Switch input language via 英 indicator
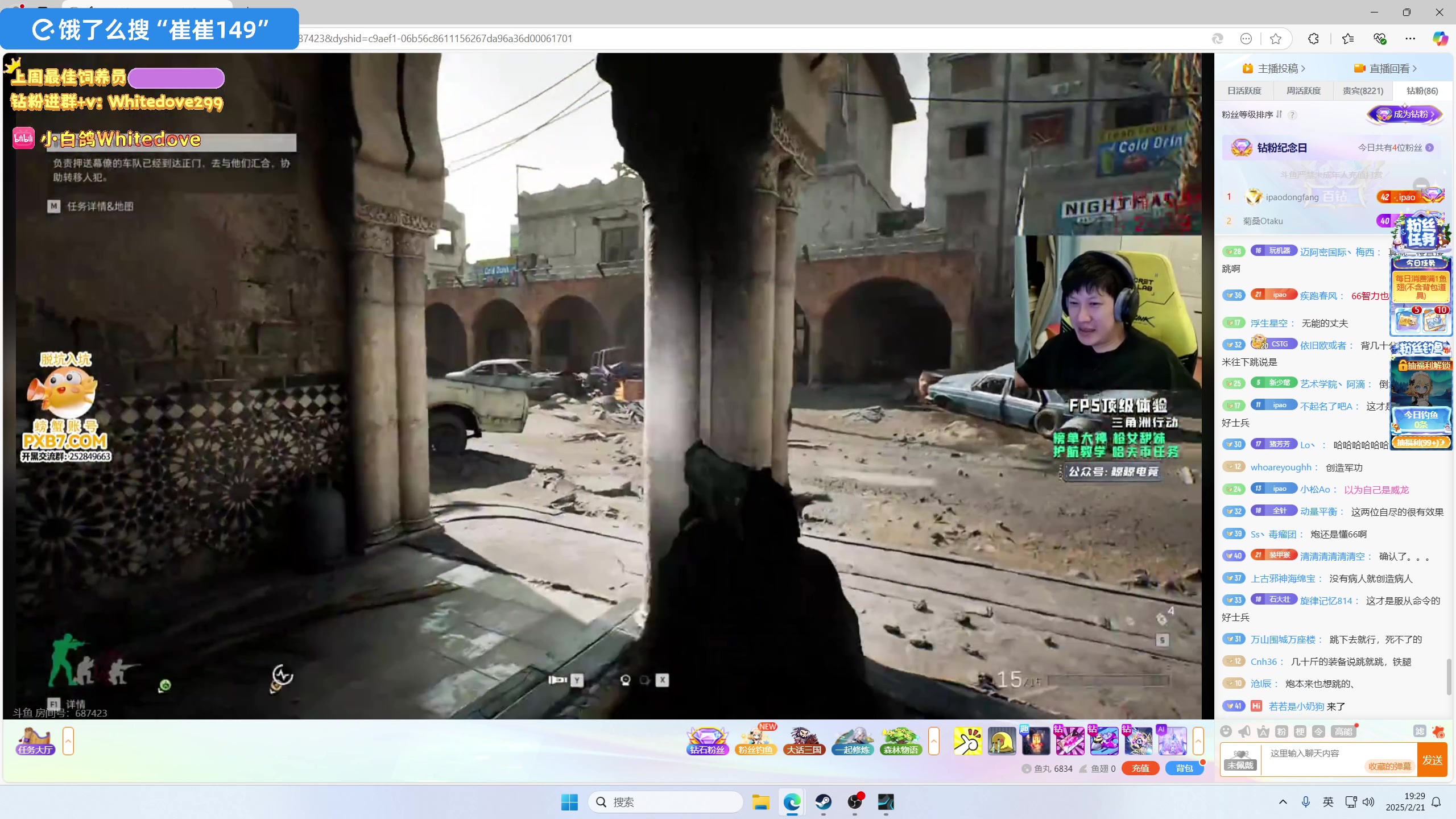This screenshot has width=1456, height=819. pyautogui.click(x=1328, y=802)
